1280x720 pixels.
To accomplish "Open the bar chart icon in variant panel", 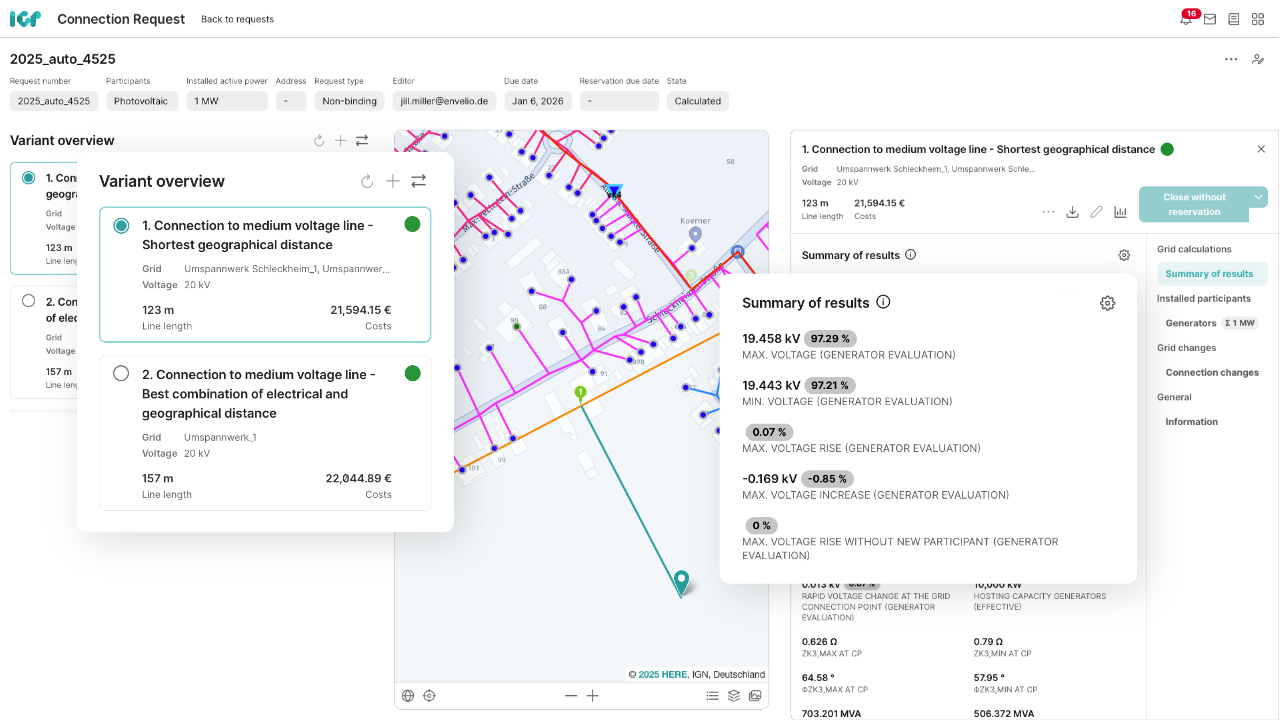I will (1120, 212).
